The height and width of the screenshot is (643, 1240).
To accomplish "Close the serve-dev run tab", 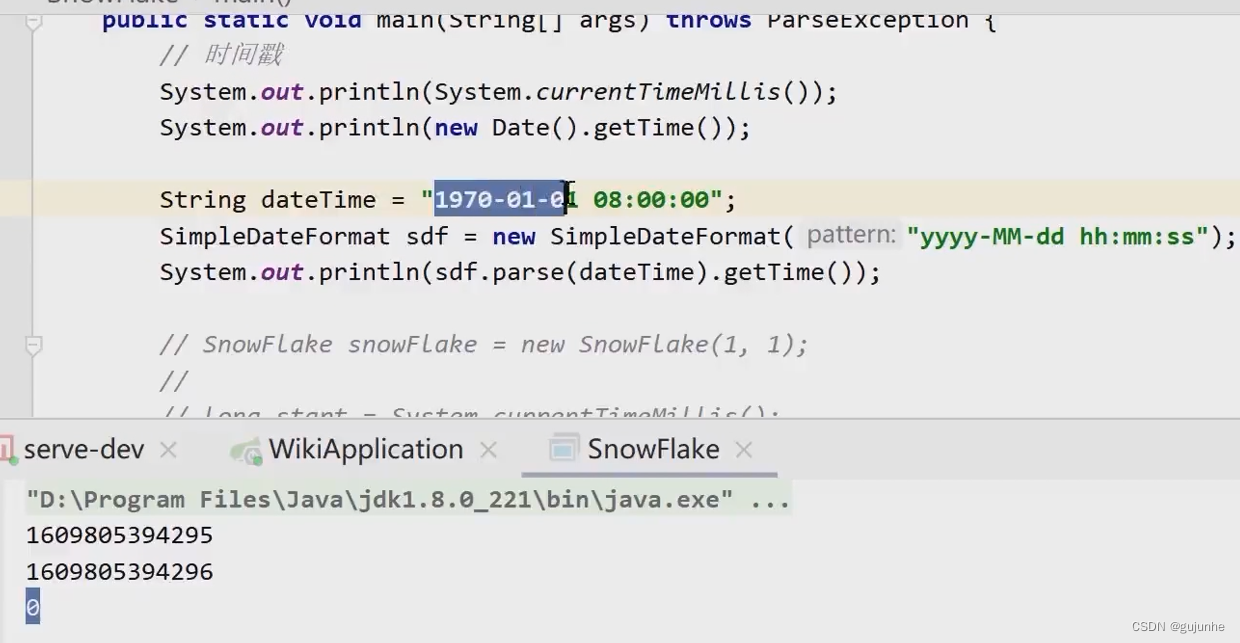I will tap(168, 451).
